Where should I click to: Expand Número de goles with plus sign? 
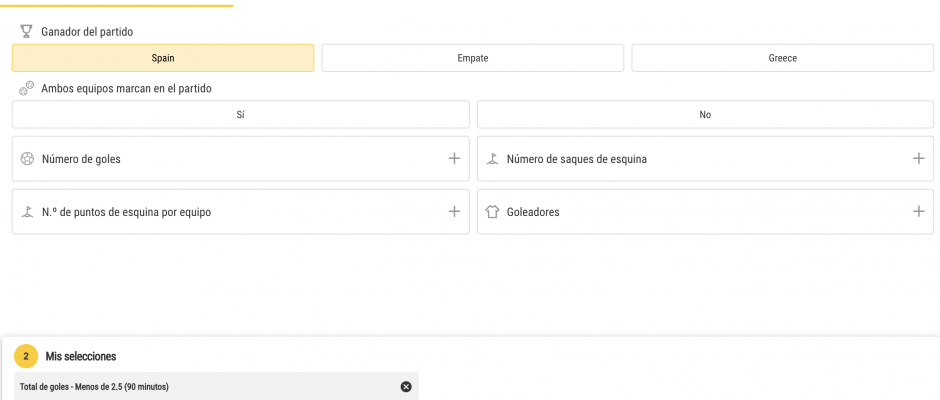point(454,158)
